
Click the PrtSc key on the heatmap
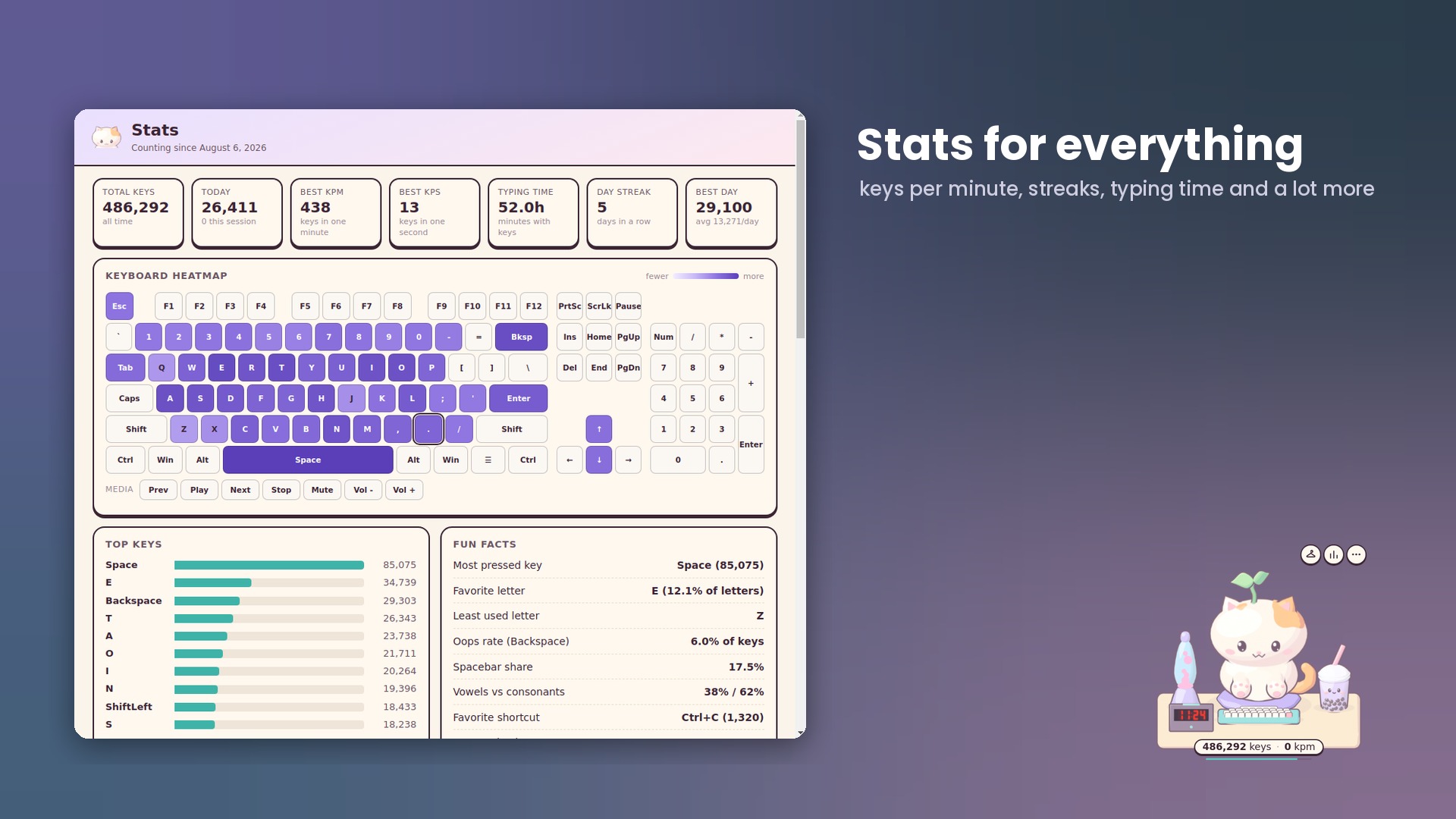coord(570,306)
